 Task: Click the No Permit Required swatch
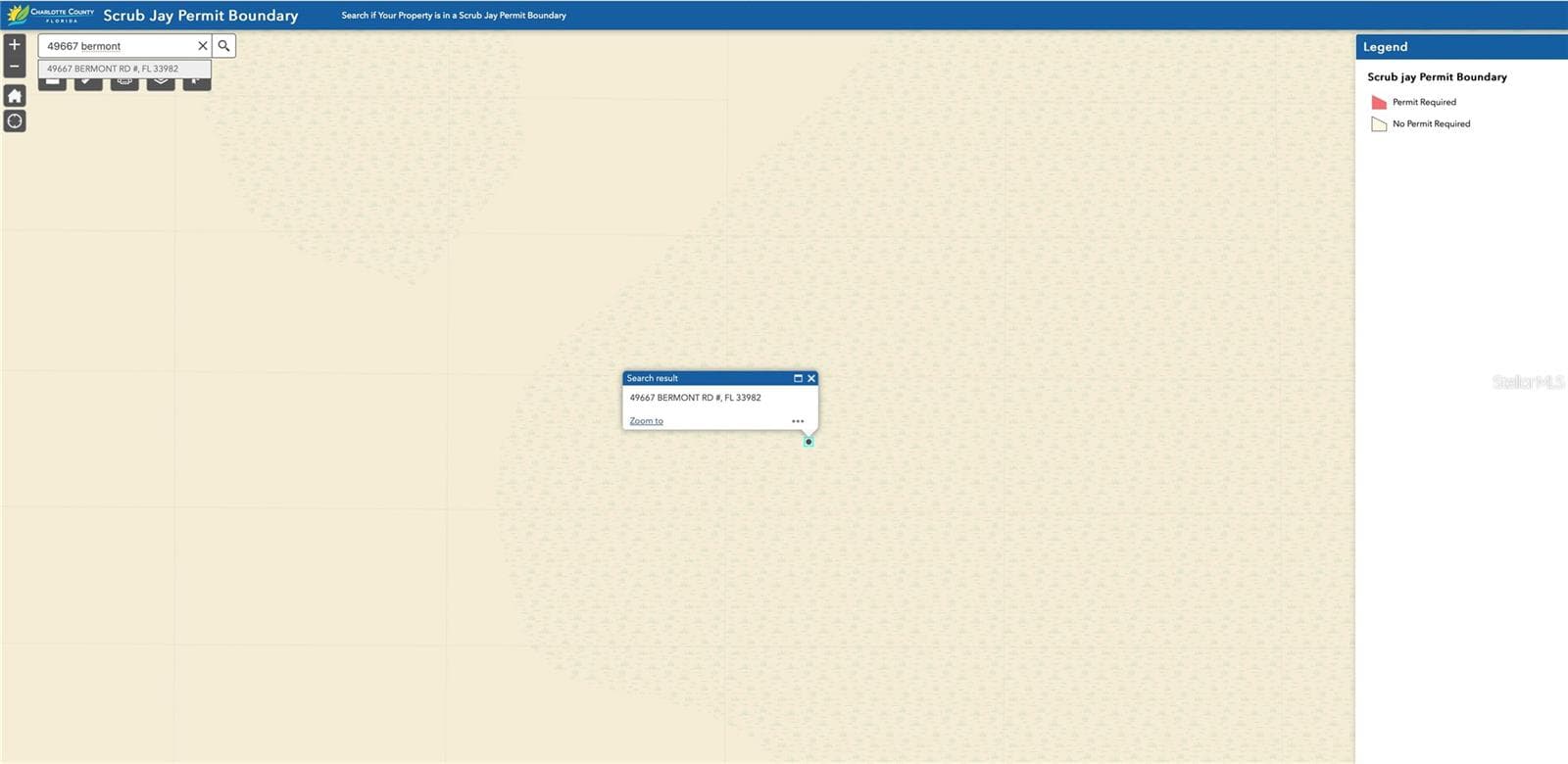(x=1379, y=124)
